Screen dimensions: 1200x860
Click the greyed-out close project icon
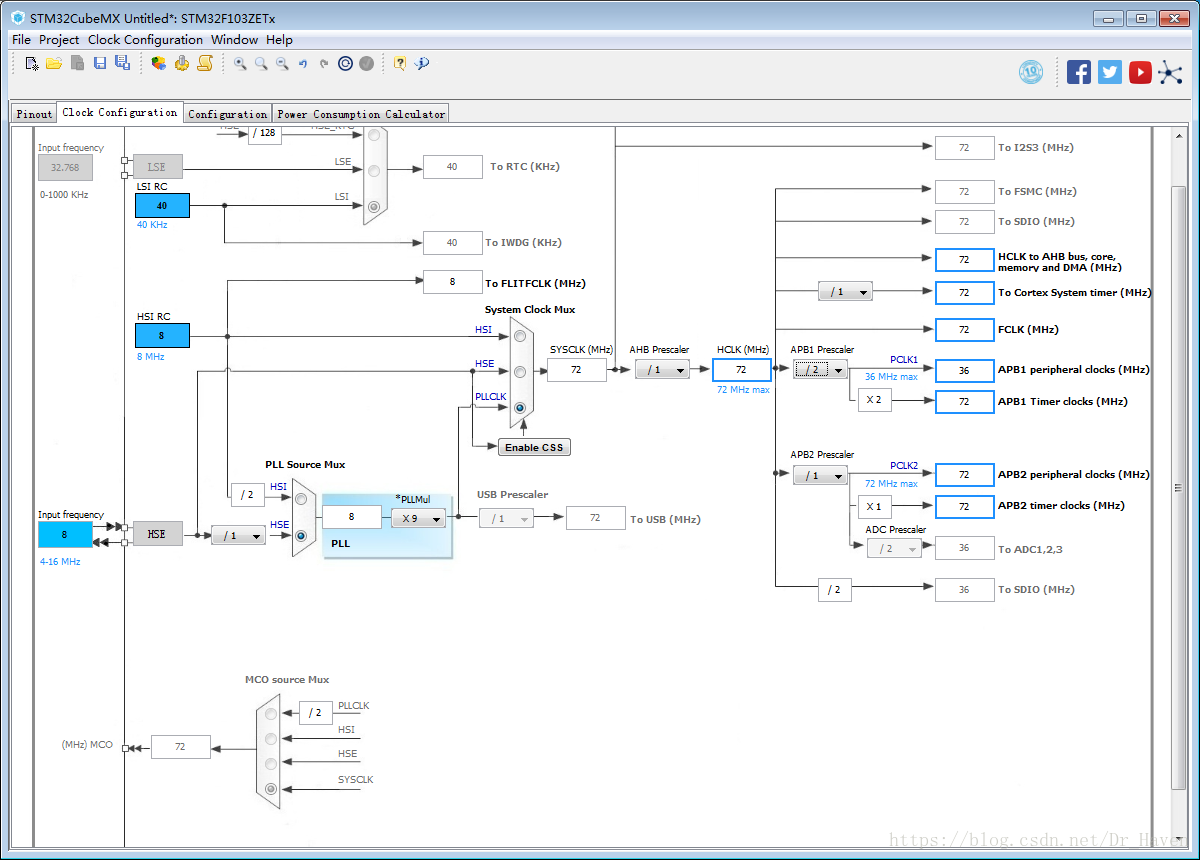pyautogui.click(x=77, y=63)
